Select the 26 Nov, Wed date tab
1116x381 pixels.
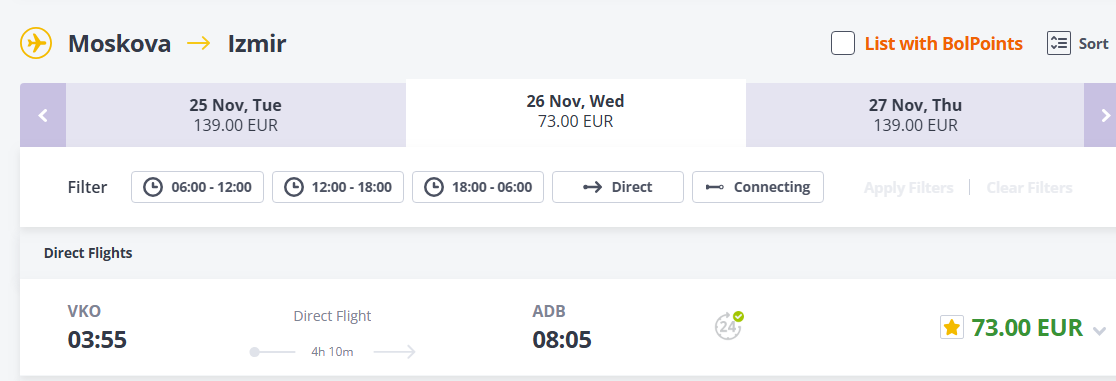tap(576, 112)
